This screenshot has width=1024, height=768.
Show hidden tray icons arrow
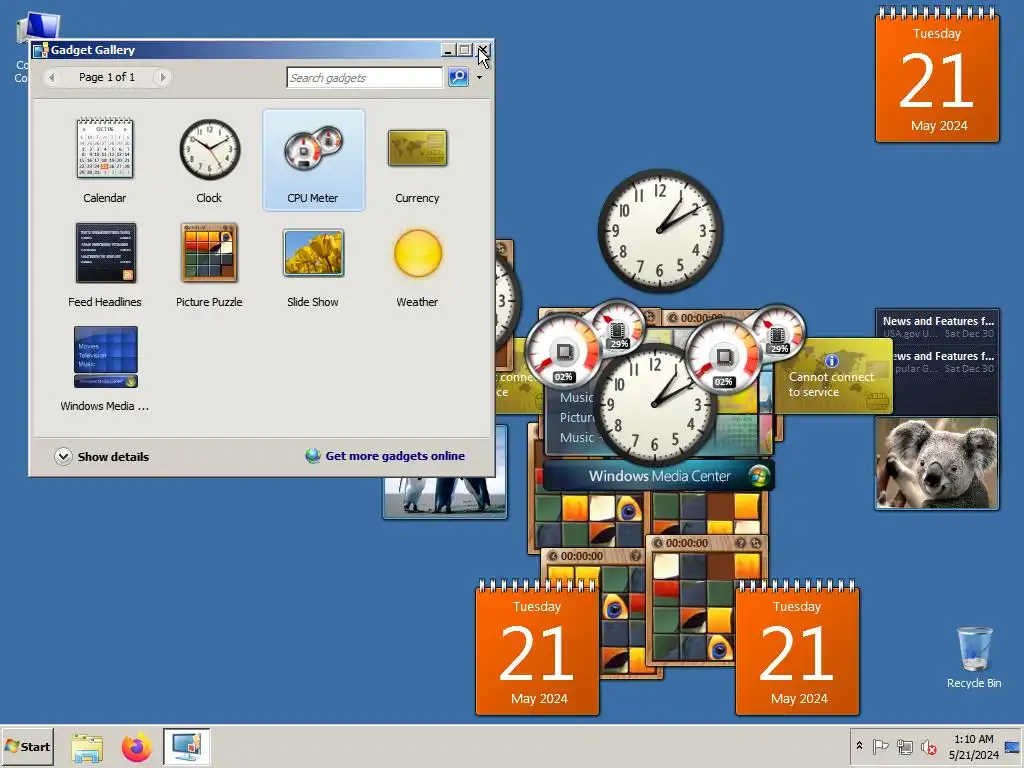pyautogui.click(x=859, y=746)
